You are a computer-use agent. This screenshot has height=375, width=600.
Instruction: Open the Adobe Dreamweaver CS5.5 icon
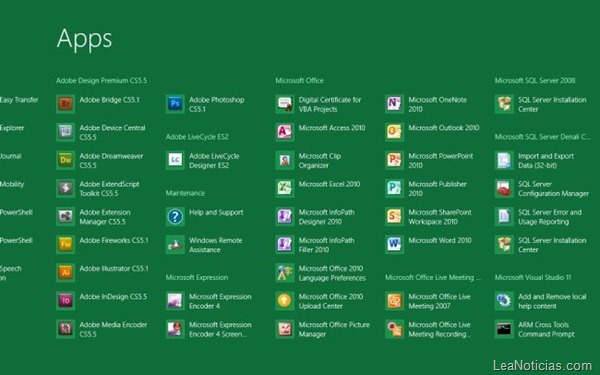click(65, 160)
